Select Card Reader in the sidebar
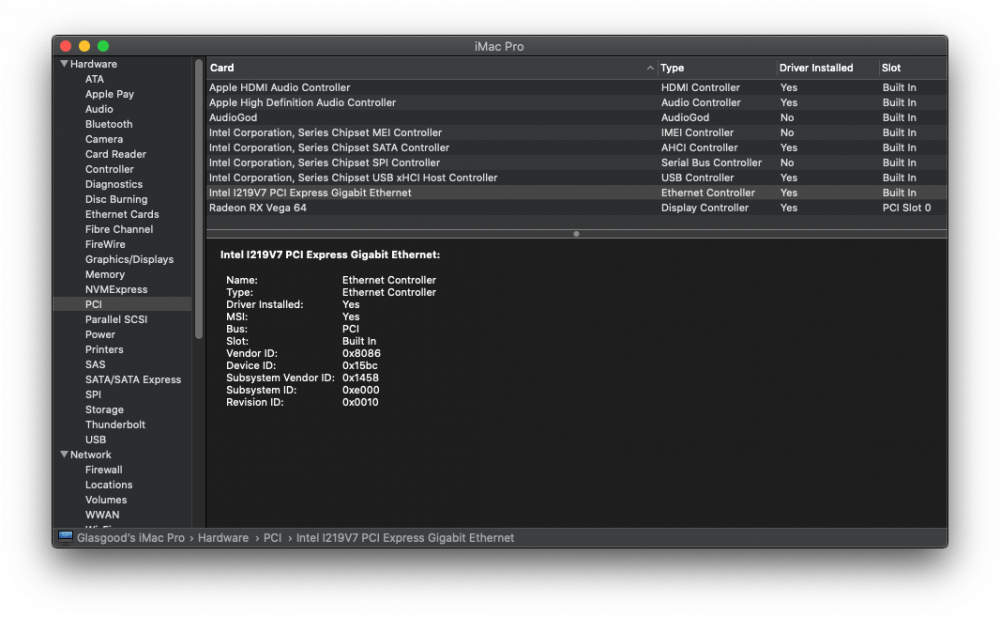The height and width of the screenshot is (617, 1000). pyautogui.click(x=115, y=154)
